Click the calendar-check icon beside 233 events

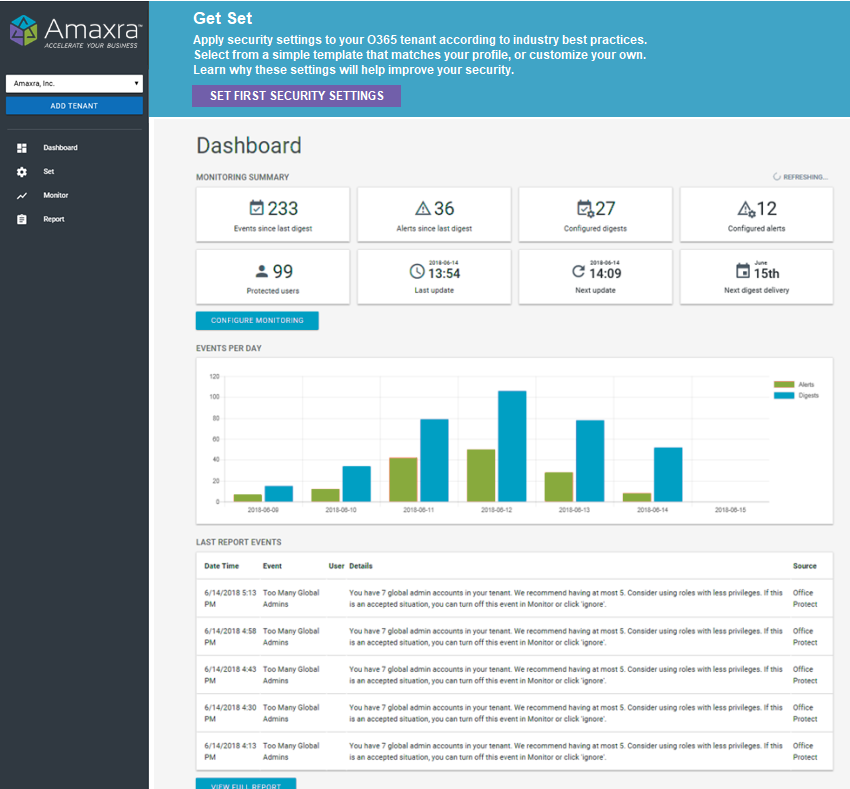click(256, 208)
